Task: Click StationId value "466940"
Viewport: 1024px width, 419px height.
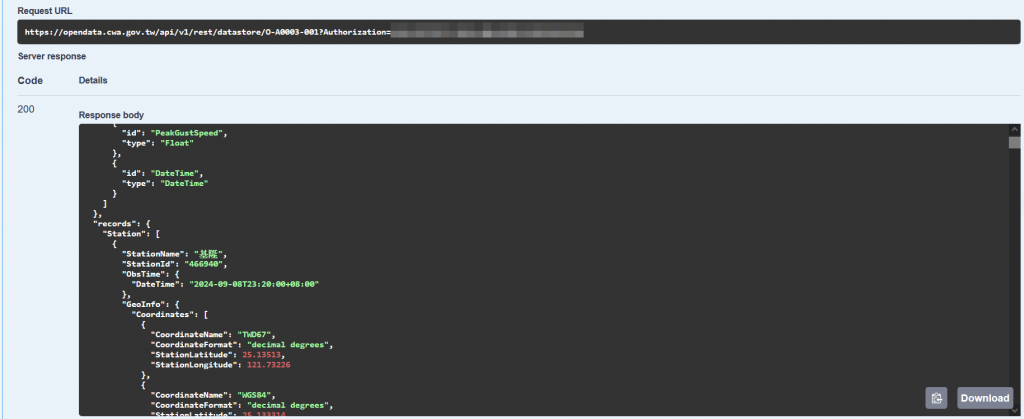Action: coord(205,264)
